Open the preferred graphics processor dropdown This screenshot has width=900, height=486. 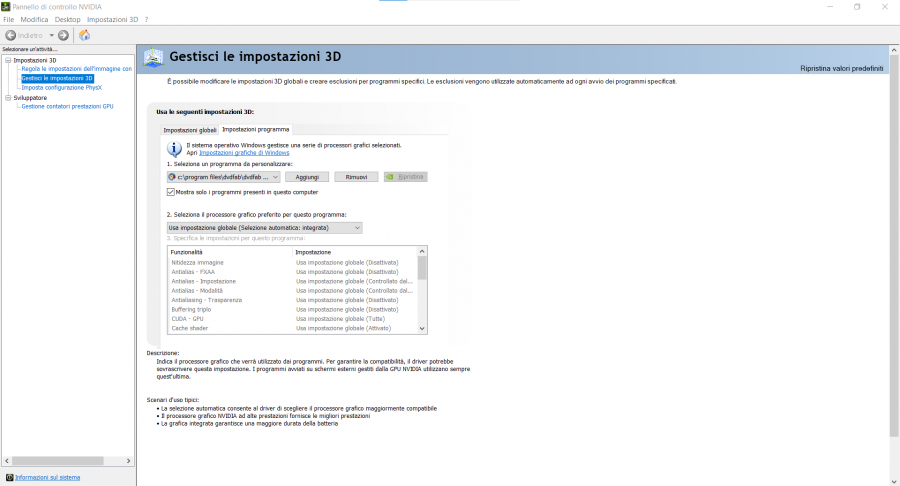[265, 228]
